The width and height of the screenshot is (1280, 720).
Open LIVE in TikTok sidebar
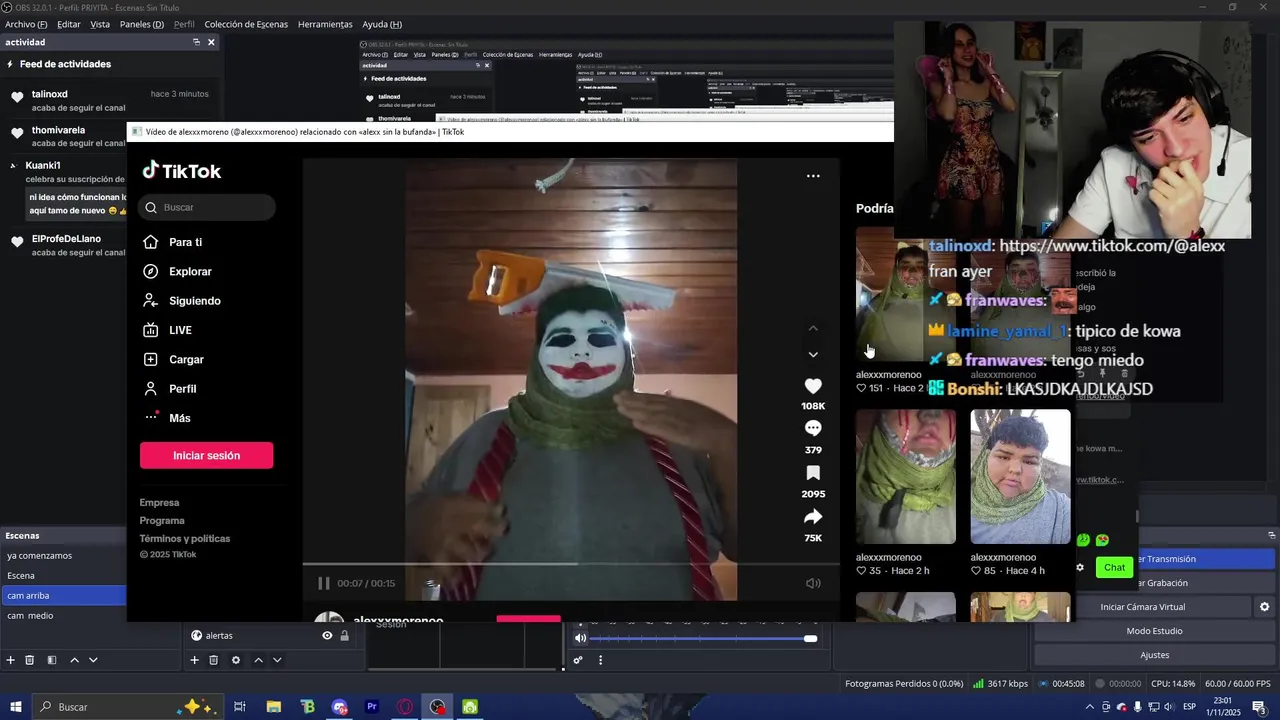pos(168,330)
